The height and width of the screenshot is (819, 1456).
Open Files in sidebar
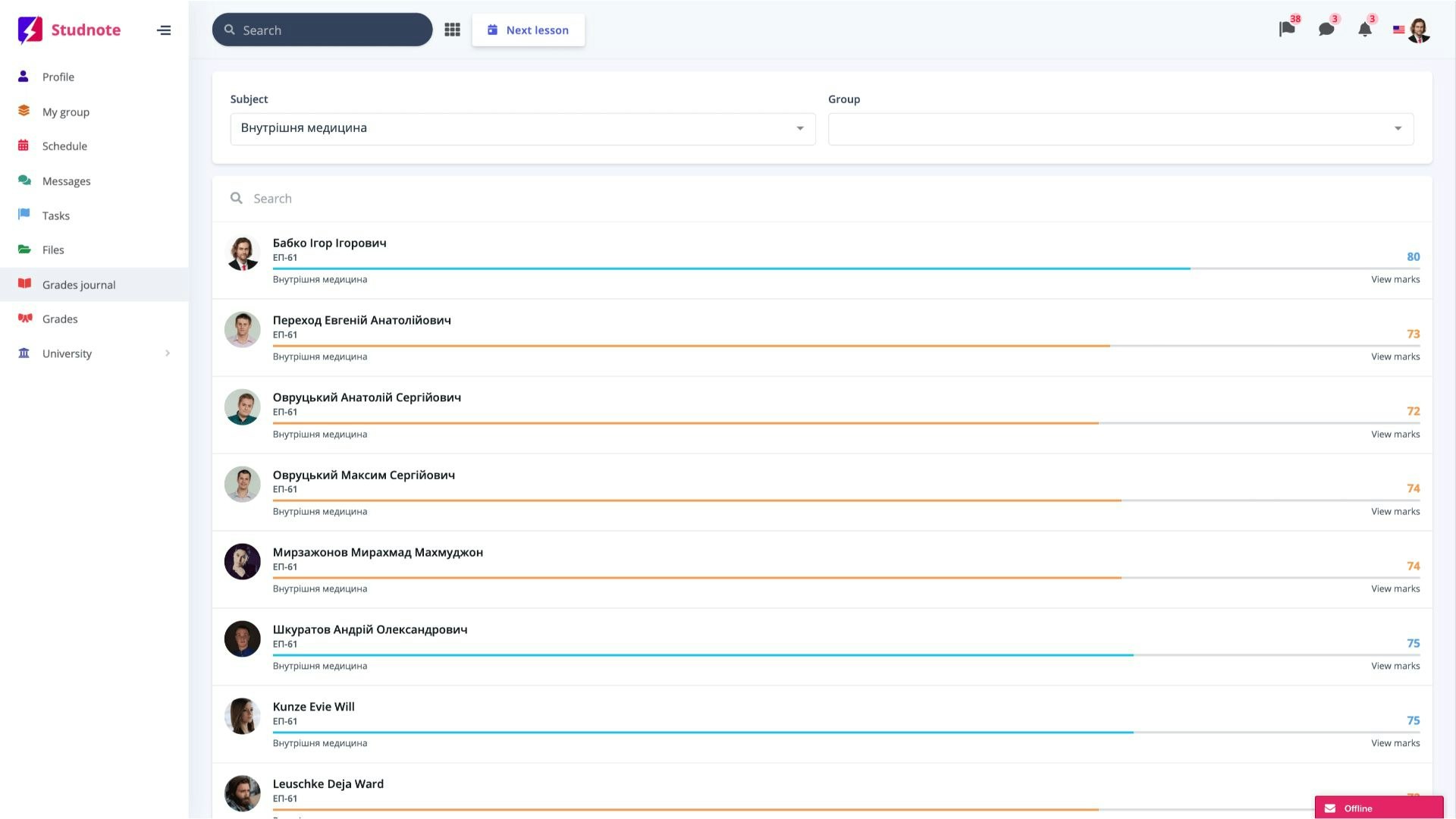tap(53, 250)
